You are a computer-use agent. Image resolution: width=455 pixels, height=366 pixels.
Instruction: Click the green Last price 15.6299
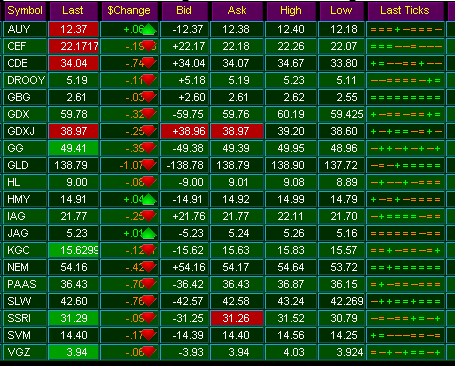pos(74,250)
